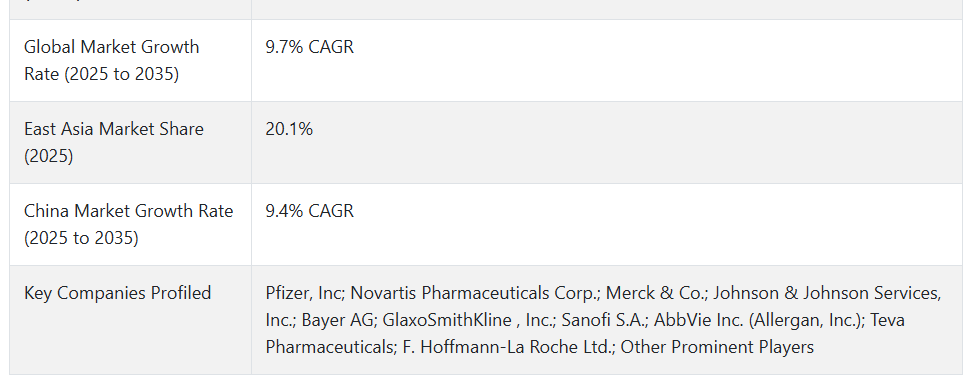Click the Key Companies Profiled label
This screenshot has width=969, height=382.
tap(117, 292)
